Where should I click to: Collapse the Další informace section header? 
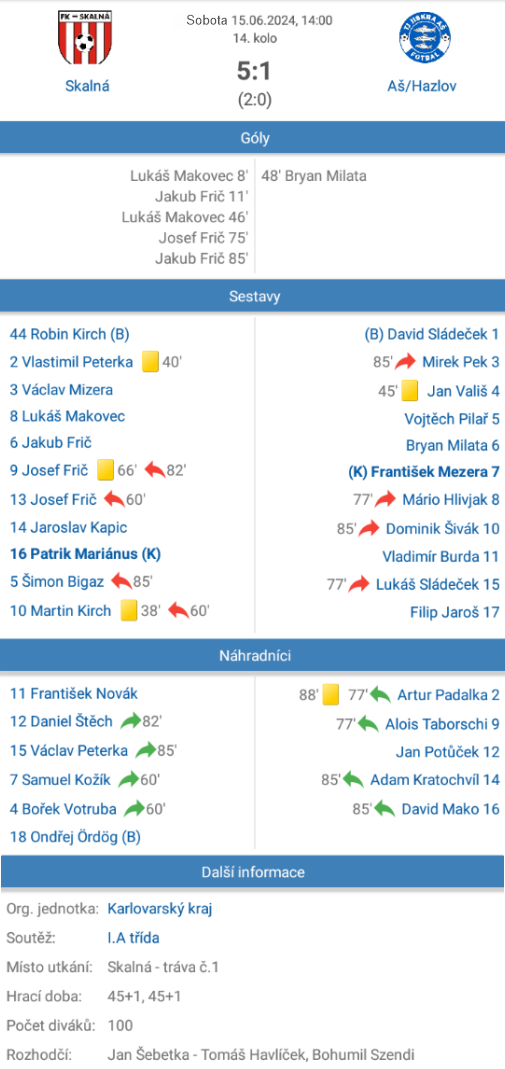(252, 872)
